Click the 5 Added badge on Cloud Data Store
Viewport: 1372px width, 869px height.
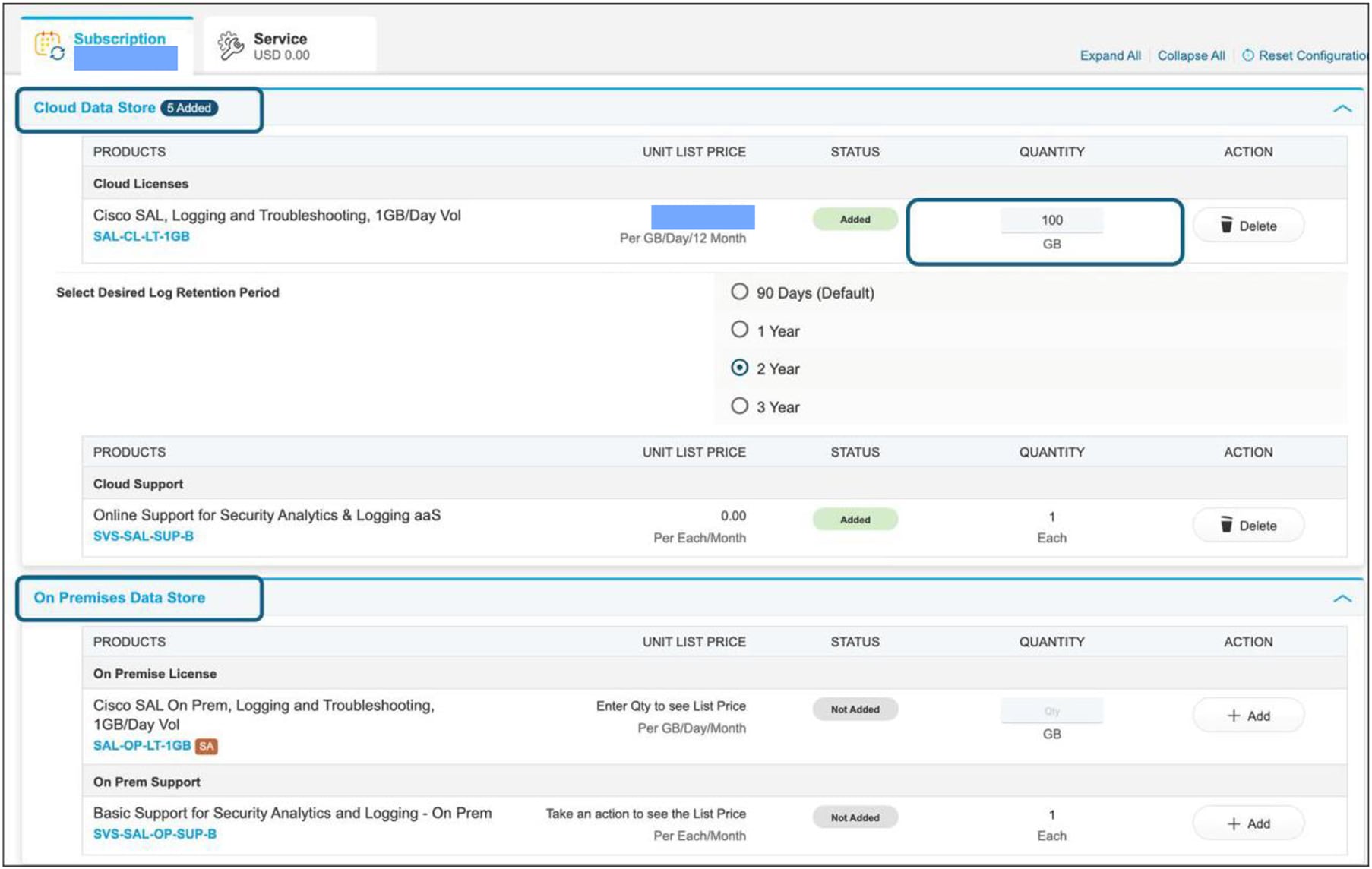click(x=190, y=108)
